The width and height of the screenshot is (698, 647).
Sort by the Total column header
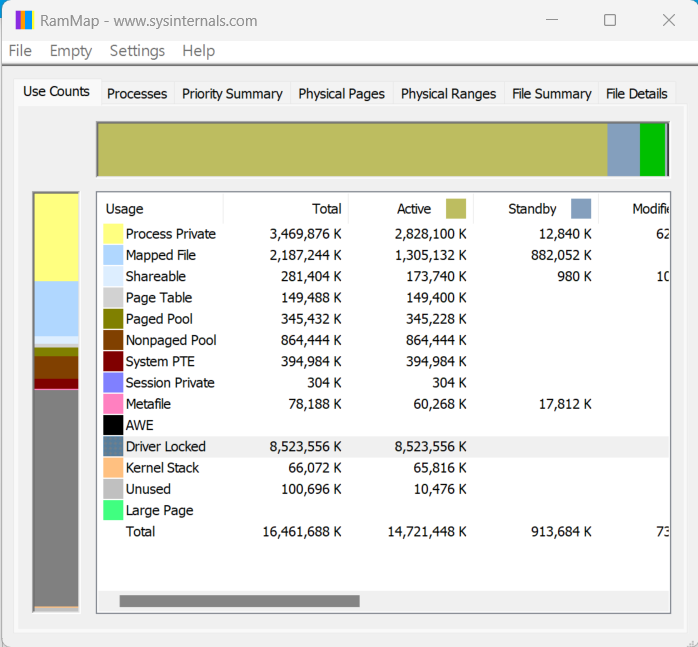tap(286, 209)
